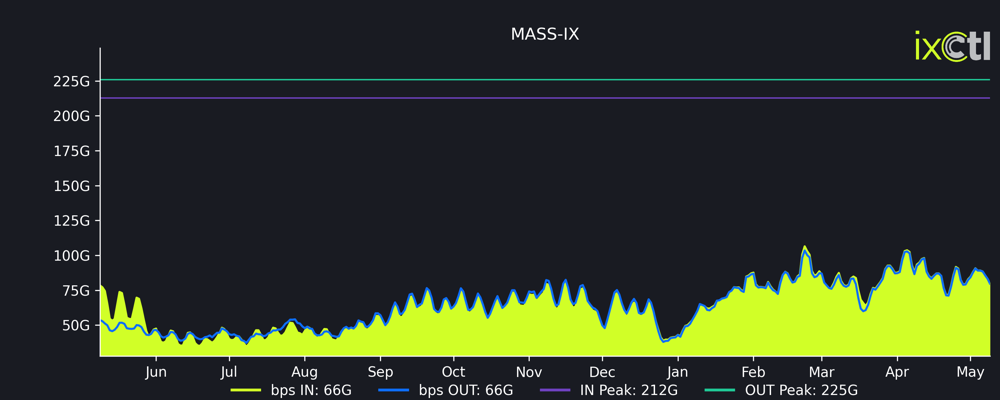Click the yellow bps IN legend swatch
This screenshot has height=400, width=1000.
pyautogui.click(x=246, y=390)
